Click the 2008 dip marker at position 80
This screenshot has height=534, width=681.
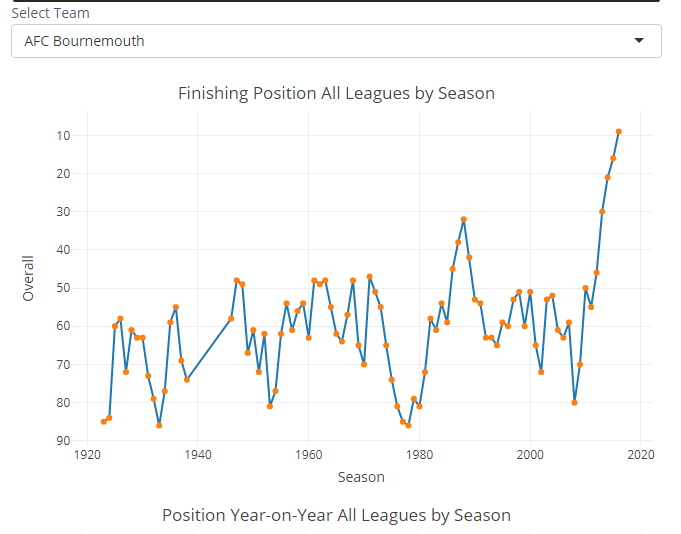pyautogui.click(x=575, y=402)
